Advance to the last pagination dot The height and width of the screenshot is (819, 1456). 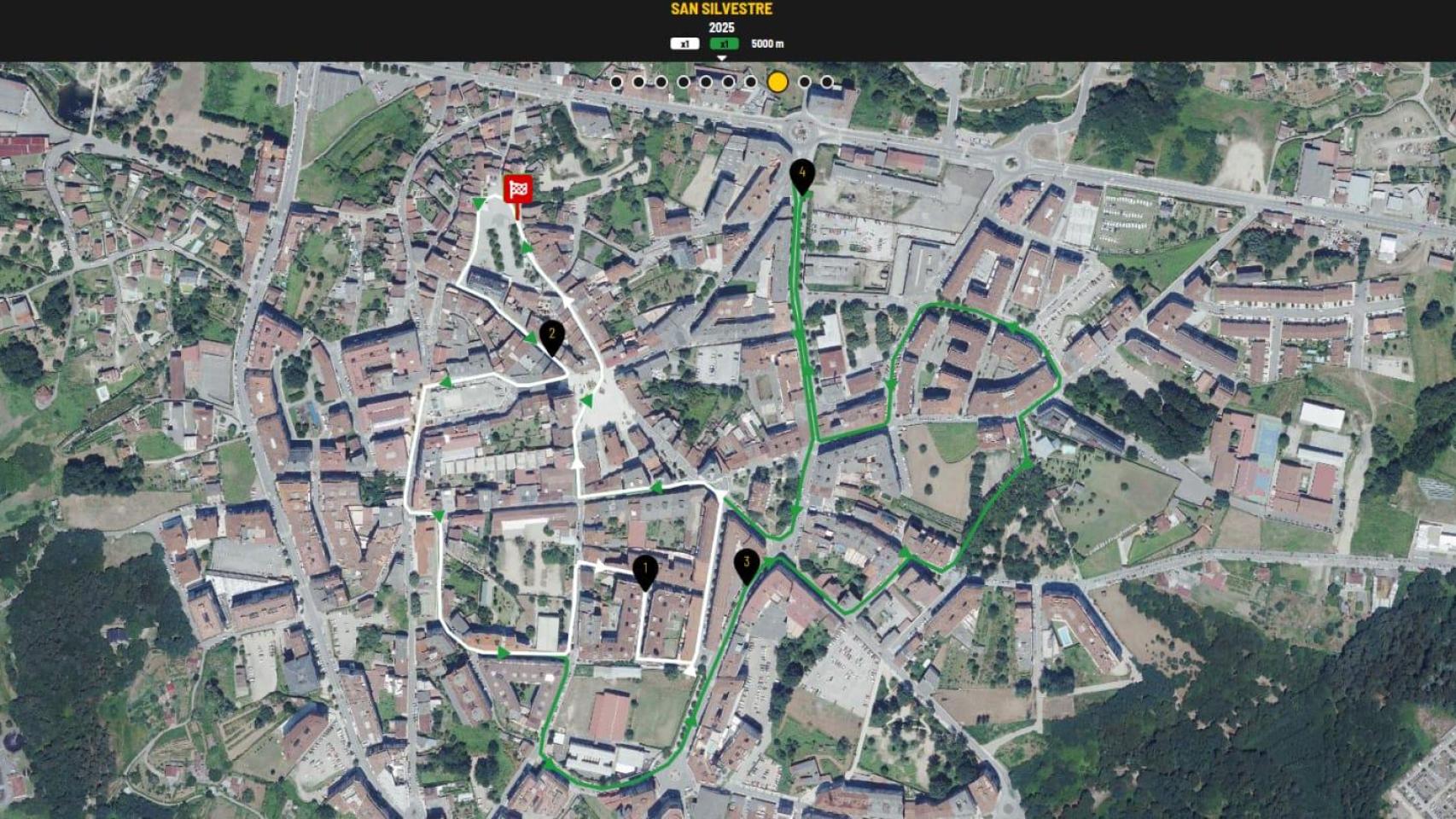tap(825, 84)
